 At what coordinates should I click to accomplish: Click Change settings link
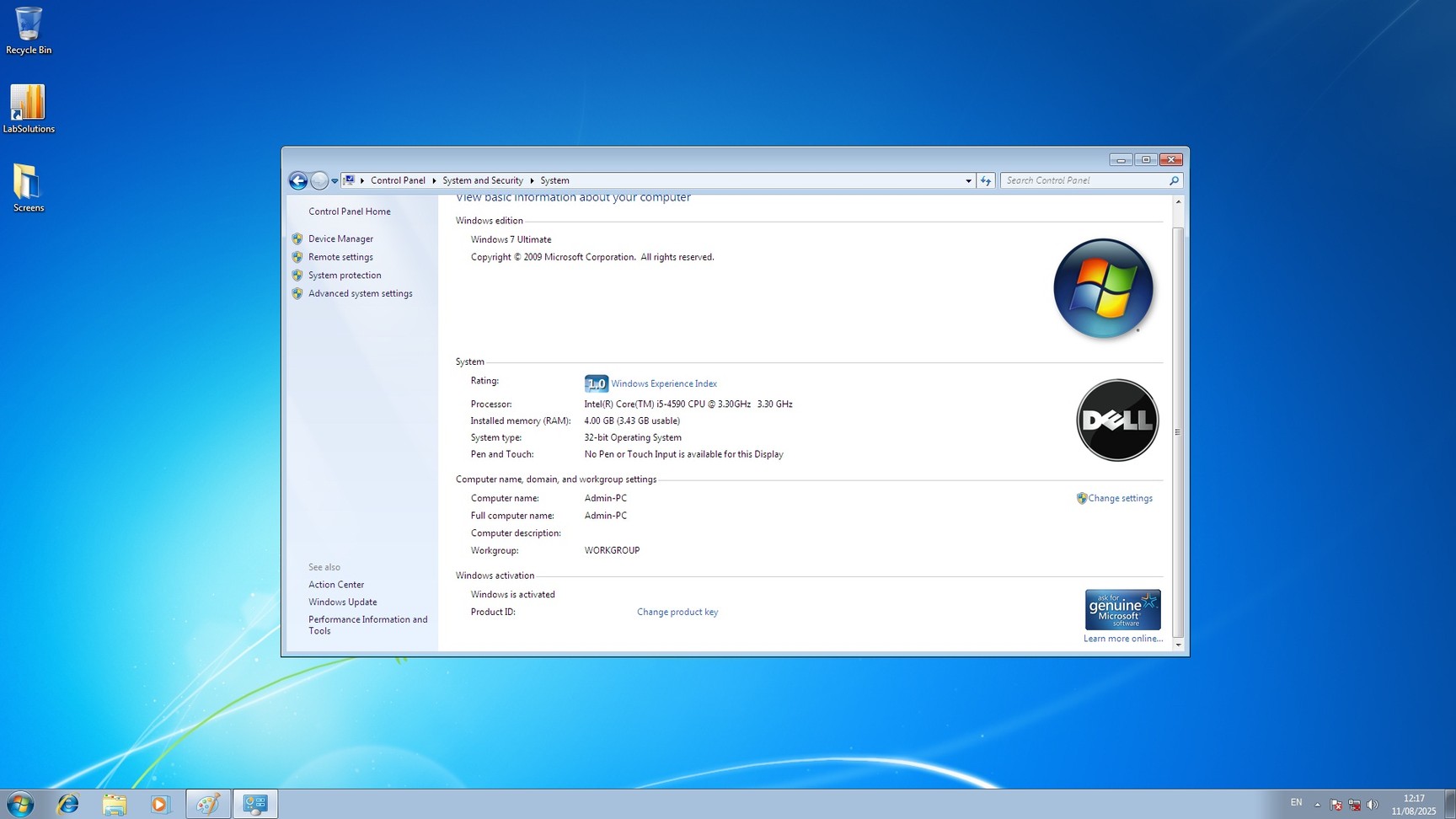(x=1120, y=498)
